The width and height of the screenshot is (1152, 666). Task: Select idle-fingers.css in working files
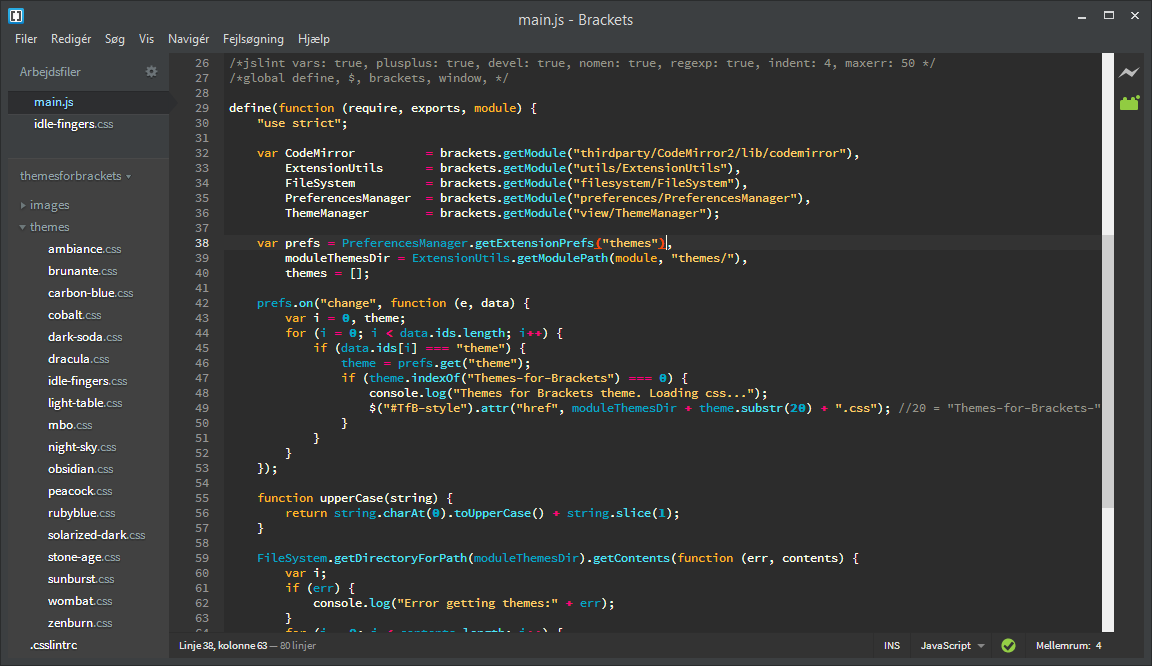pyautogui.click(x=73, y=124)
